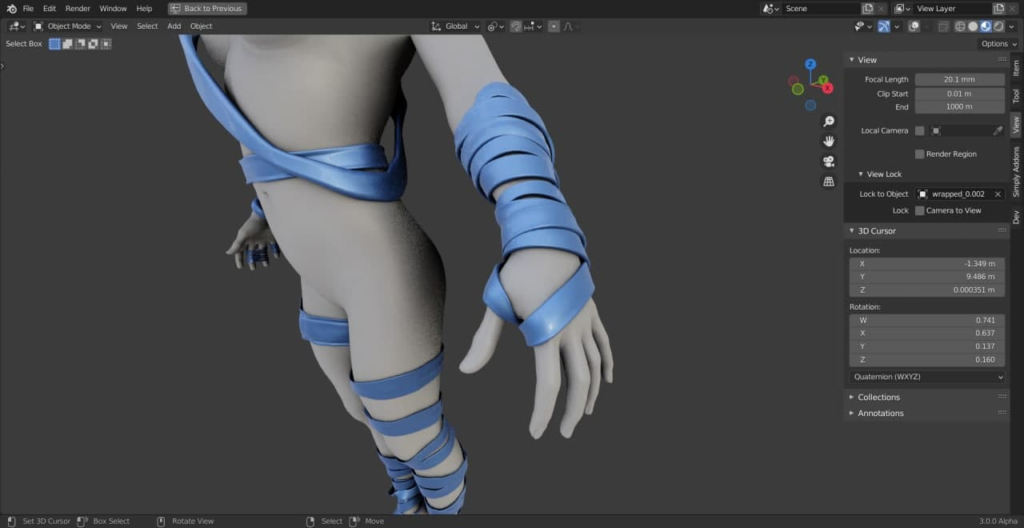Toggle the camera view icon
Viewport: 1024px width, 528px height.
point(829,161)
